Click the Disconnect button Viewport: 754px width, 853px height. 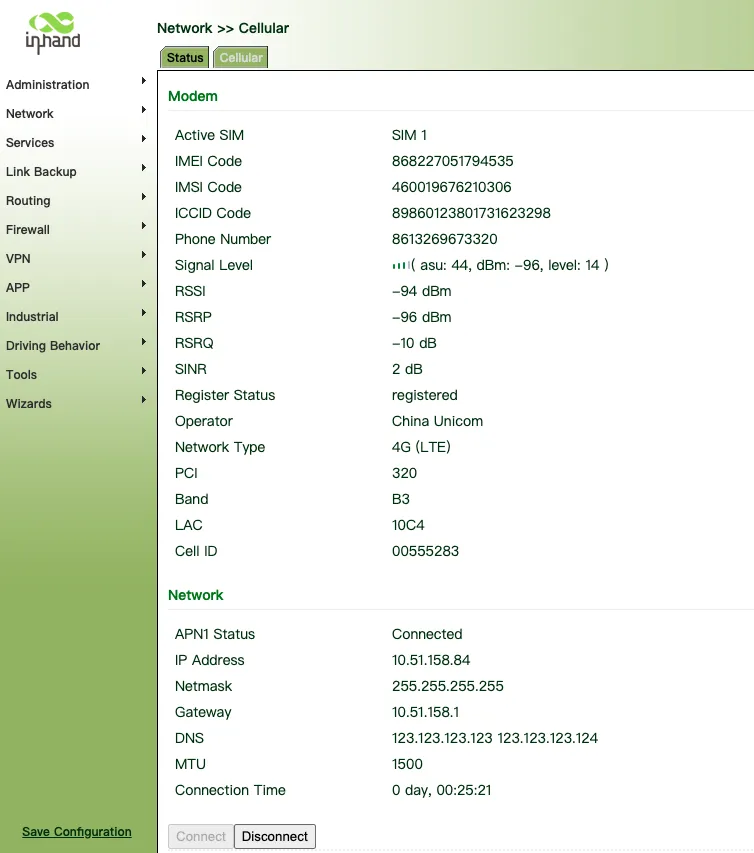click(275, 836)
